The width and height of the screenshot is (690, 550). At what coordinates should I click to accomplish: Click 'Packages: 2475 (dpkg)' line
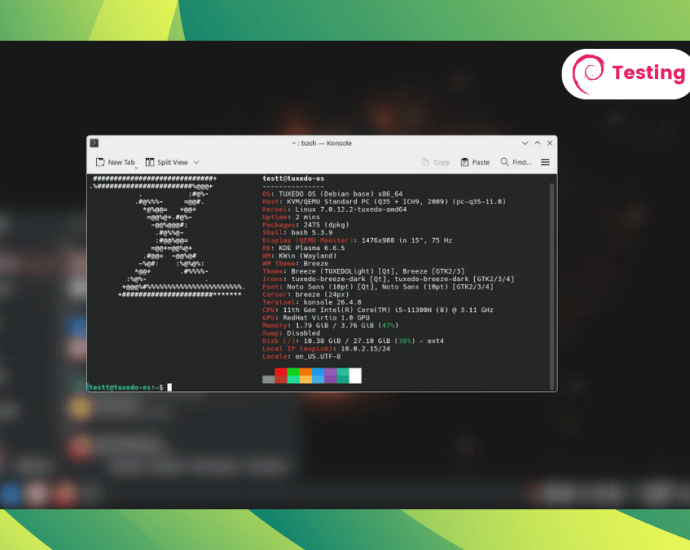(x=305, y=225)
